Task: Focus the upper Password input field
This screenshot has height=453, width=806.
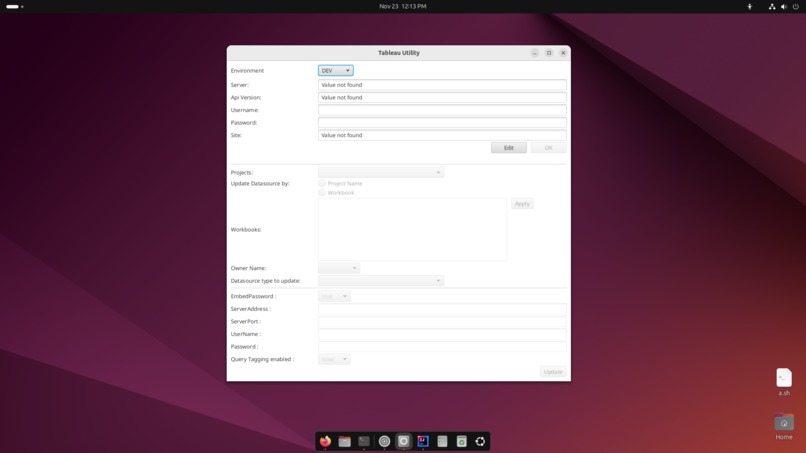Action: click(442, 122)
